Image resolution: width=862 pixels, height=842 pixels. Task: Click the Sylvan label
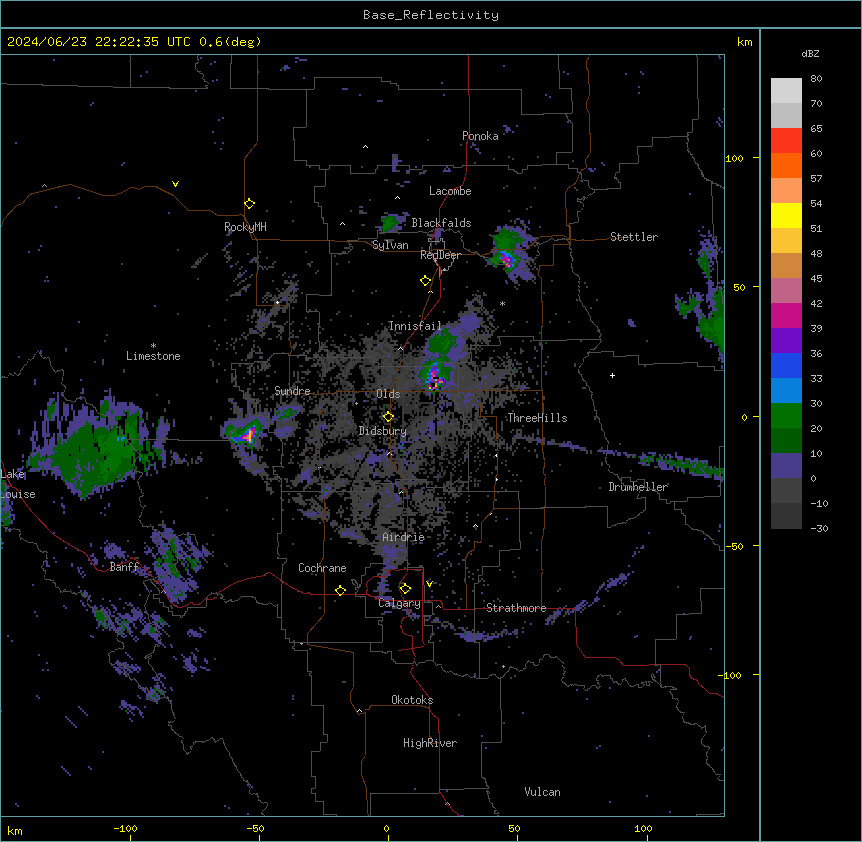click(390, 245)
